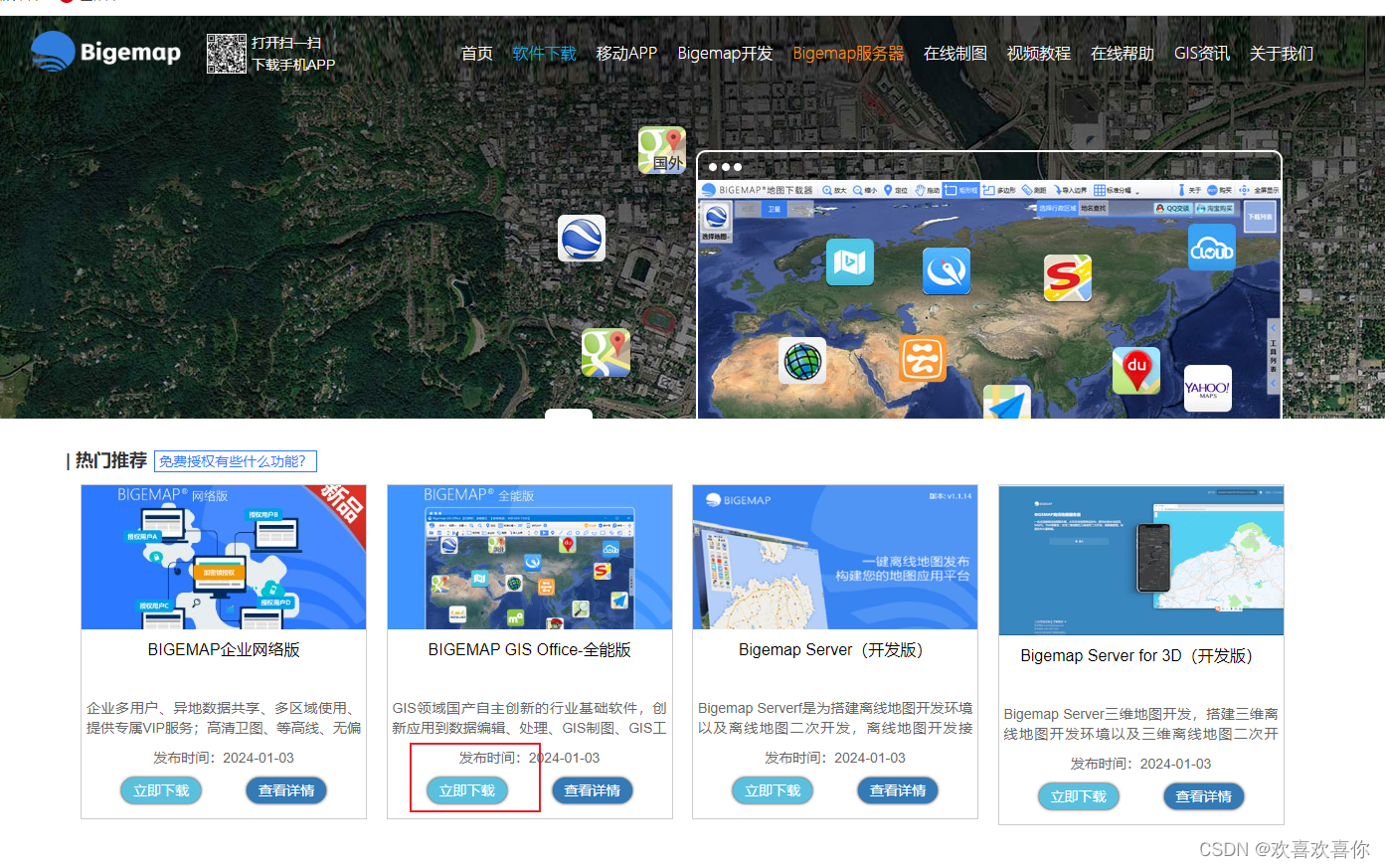The width and height of the screenshot is (1385, 868).
Task: Click the blue Cloud icon
Action: click(x=1212, y=248)
